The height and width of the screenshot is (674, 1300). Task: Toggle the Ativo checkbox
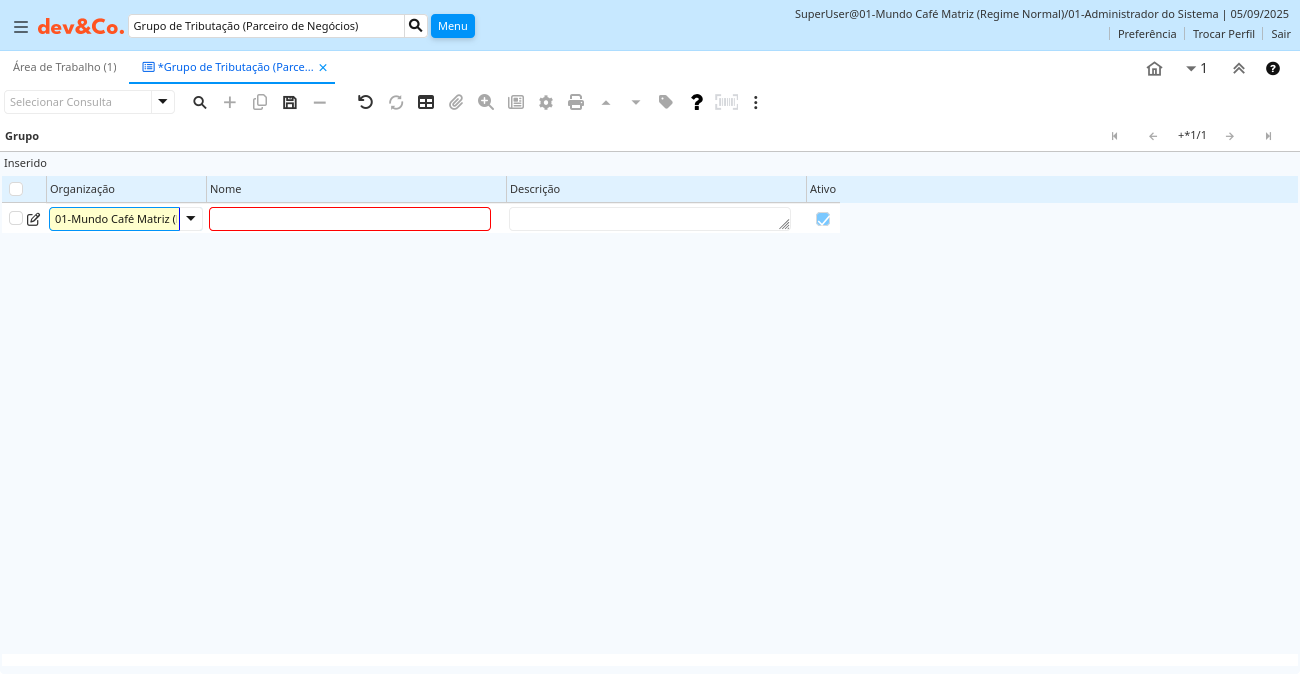click(x=823, y=219)
